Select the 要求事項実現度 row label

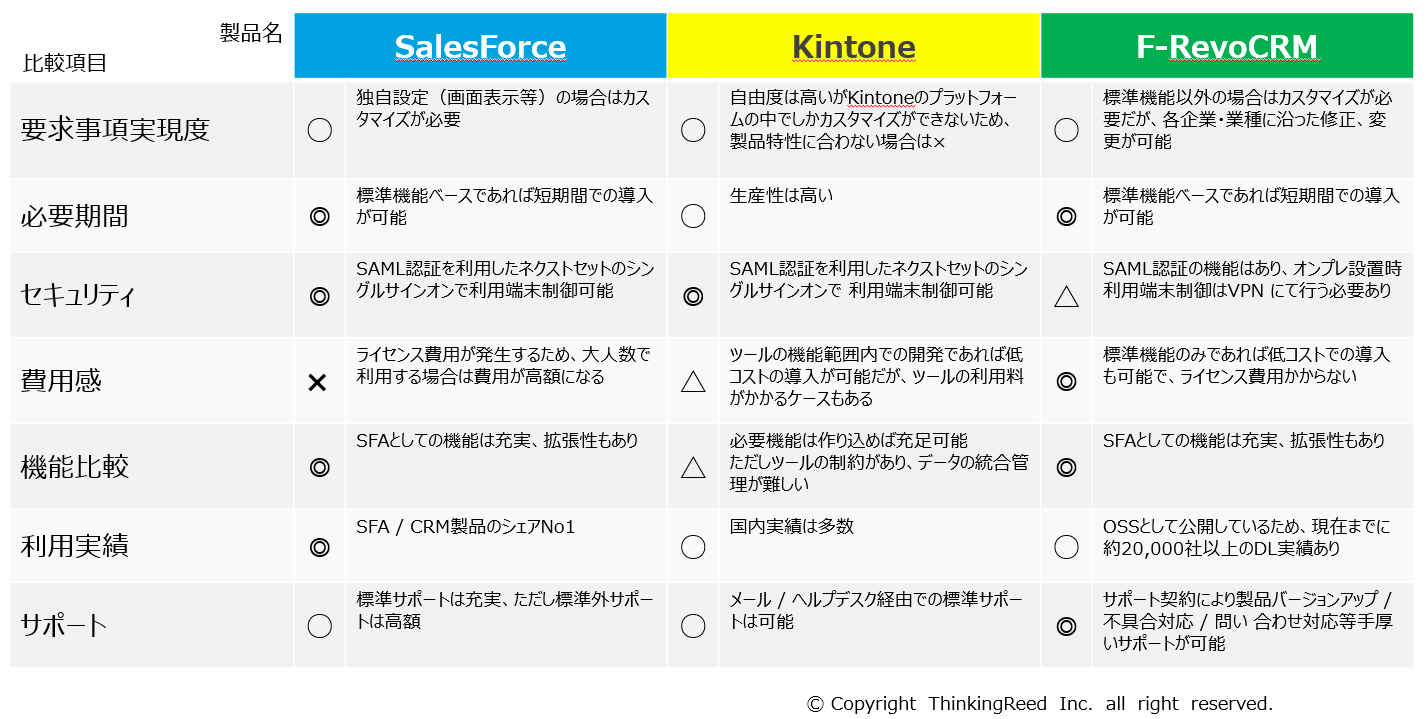coord(115,130)
